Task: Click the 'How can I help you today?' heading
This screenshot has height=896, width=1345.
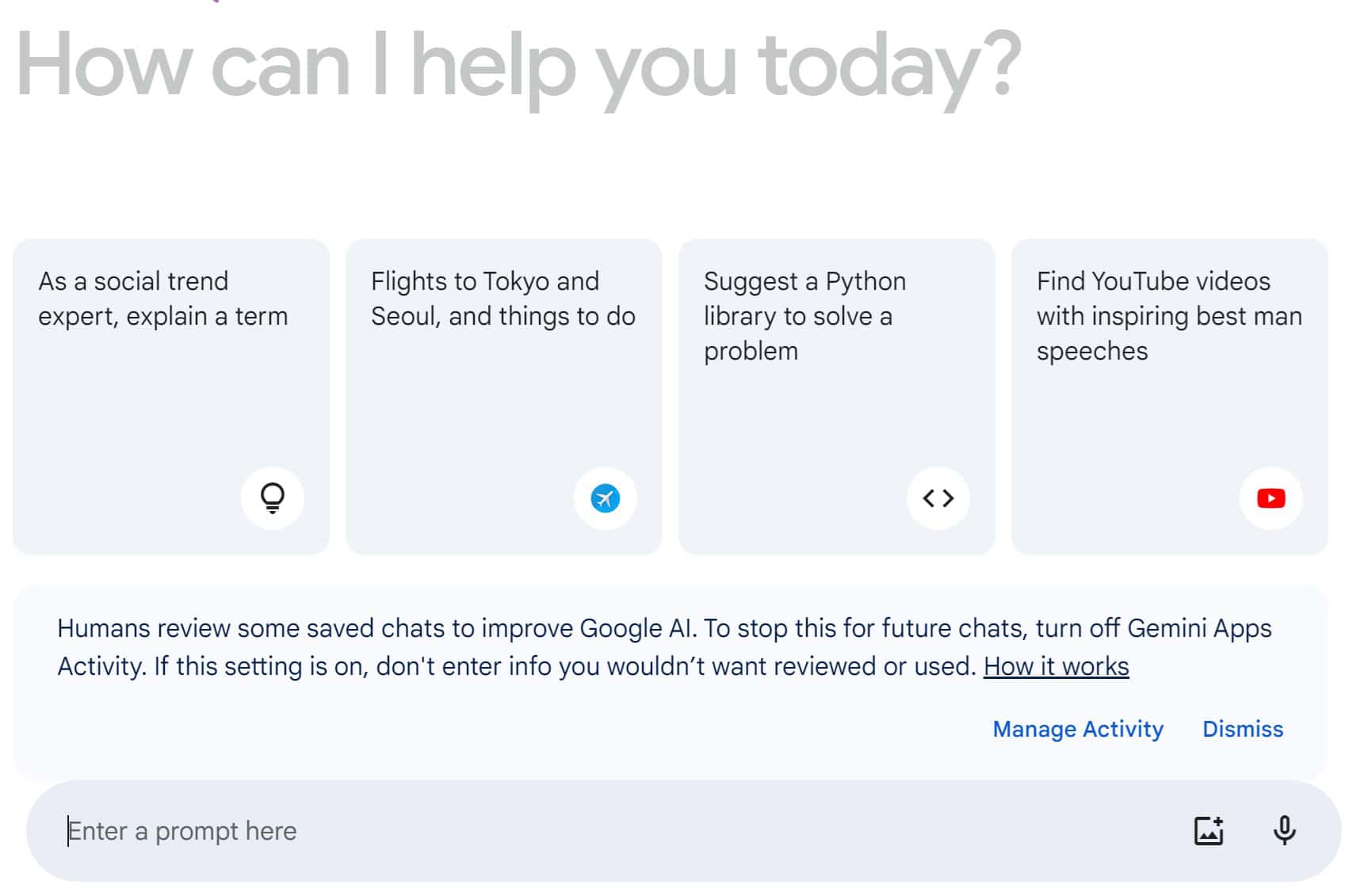Action: [x=518, y=67]
